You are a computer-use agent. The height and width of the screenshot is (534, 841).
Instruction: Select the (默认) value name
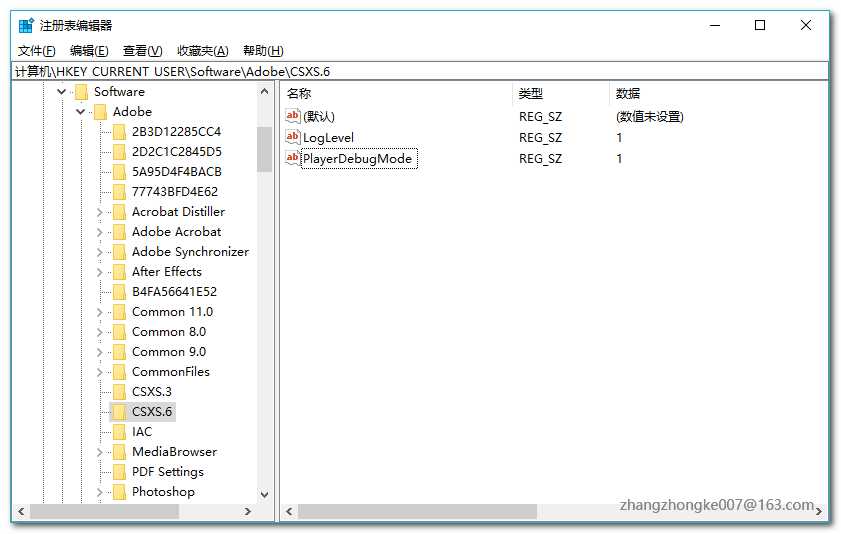pos(319,116)
